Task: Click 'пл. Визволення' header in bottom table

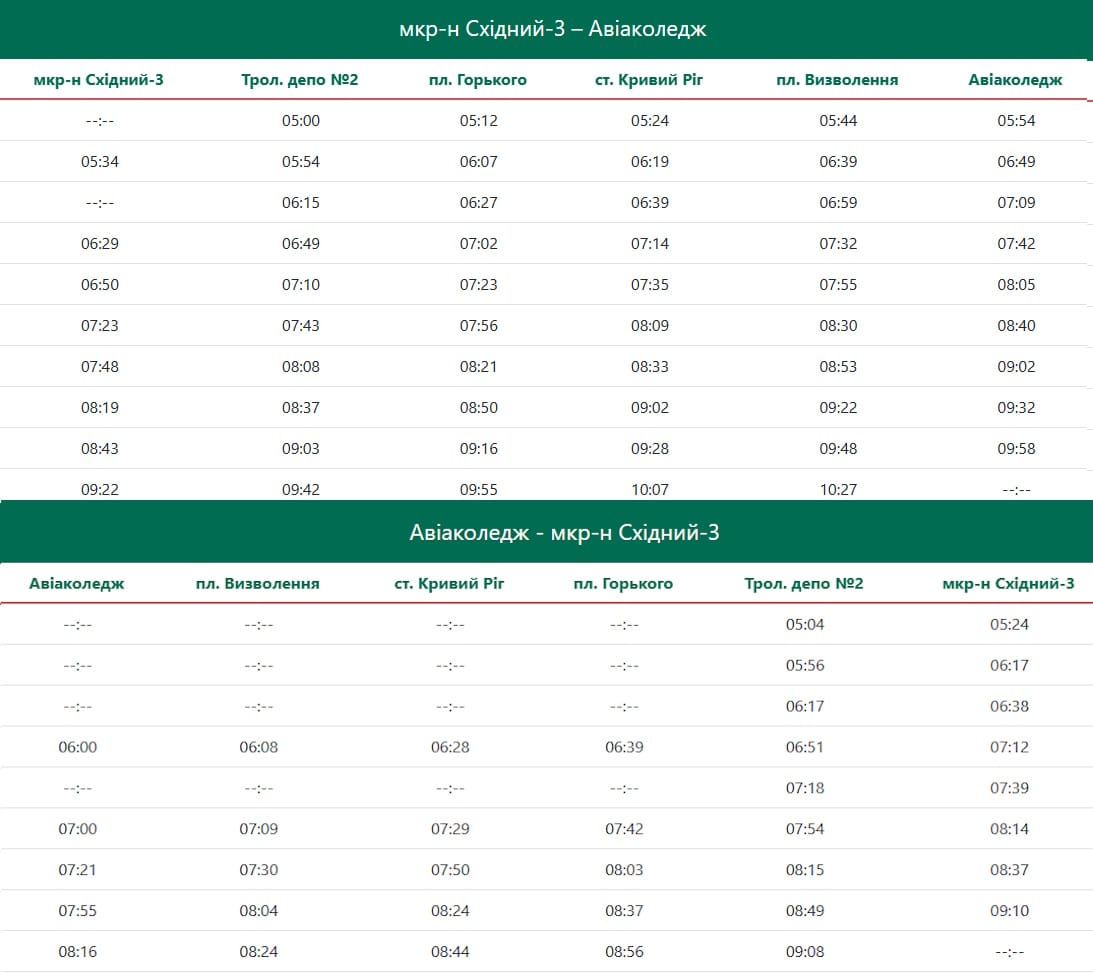Action: [258, 584]
